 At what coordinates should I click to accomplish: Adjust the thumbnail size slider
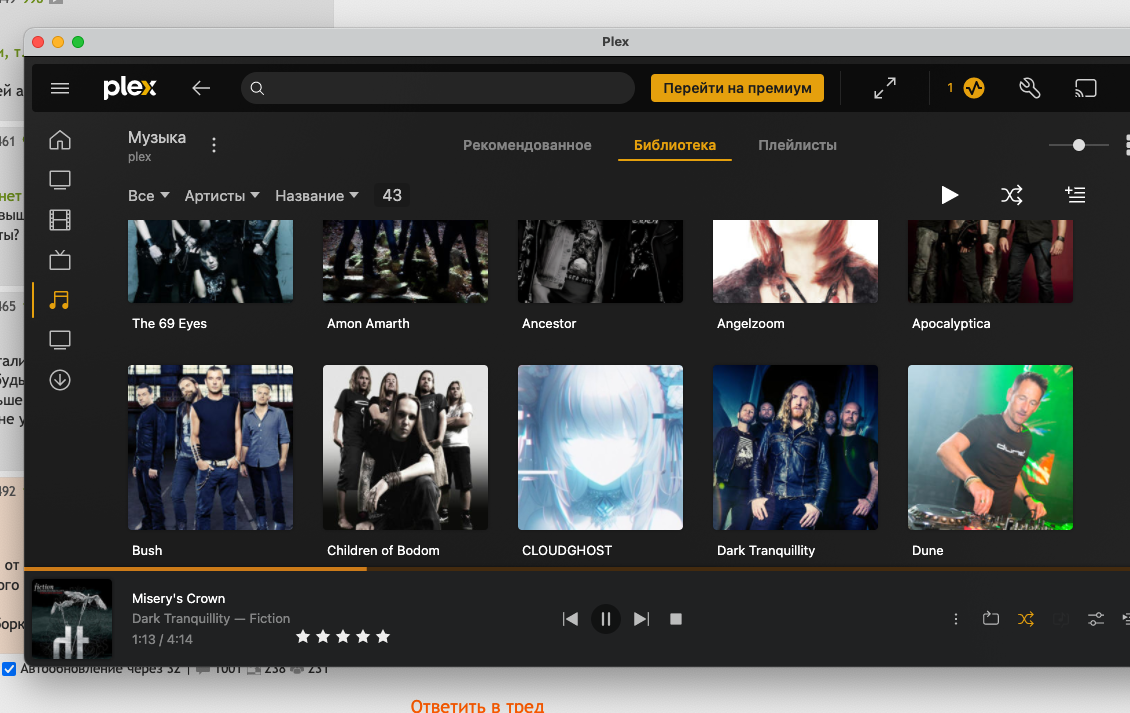(x=1079, y=145)
